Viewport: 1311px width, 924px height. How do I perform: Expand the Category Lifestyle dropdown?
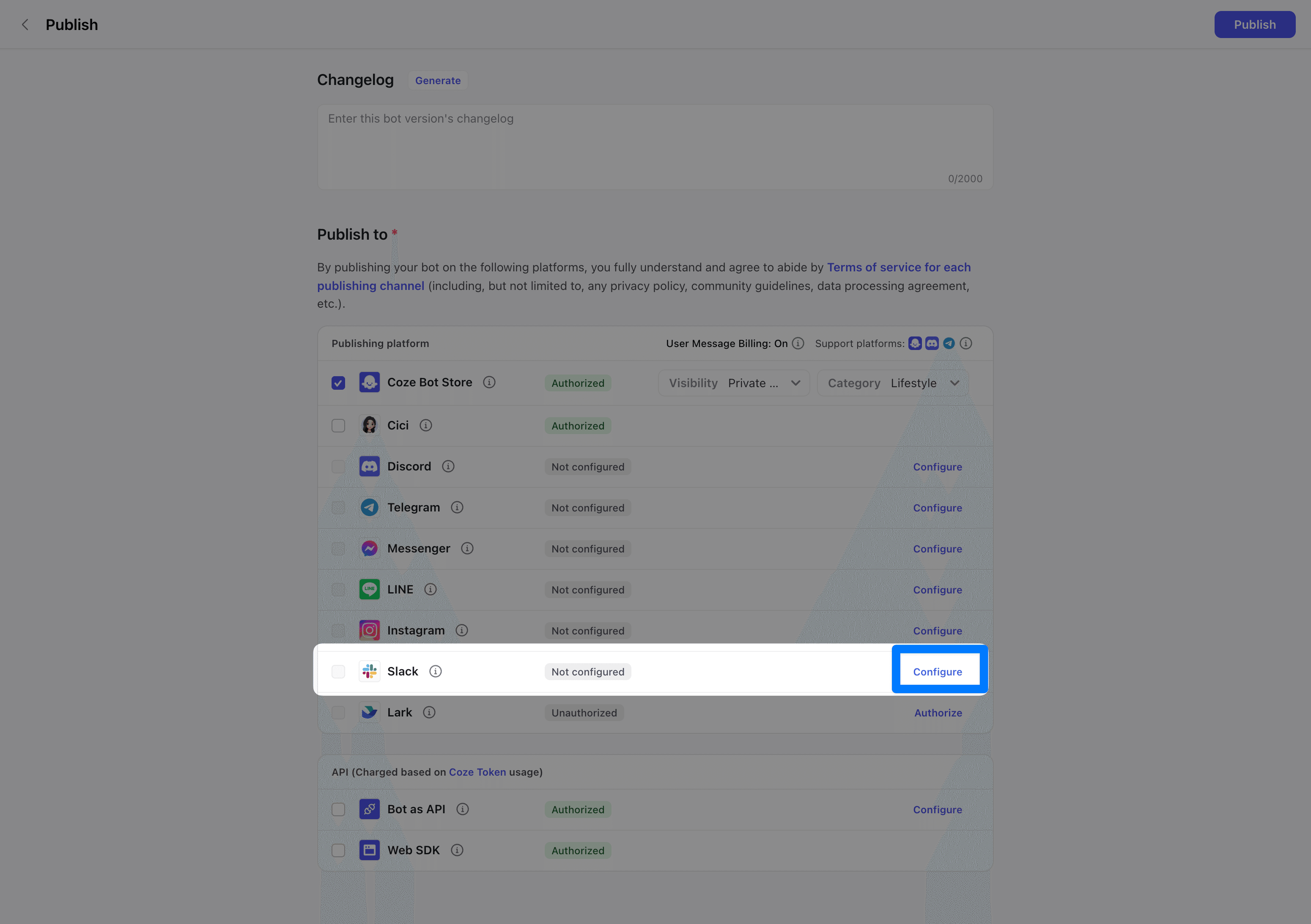click(892, 383)
